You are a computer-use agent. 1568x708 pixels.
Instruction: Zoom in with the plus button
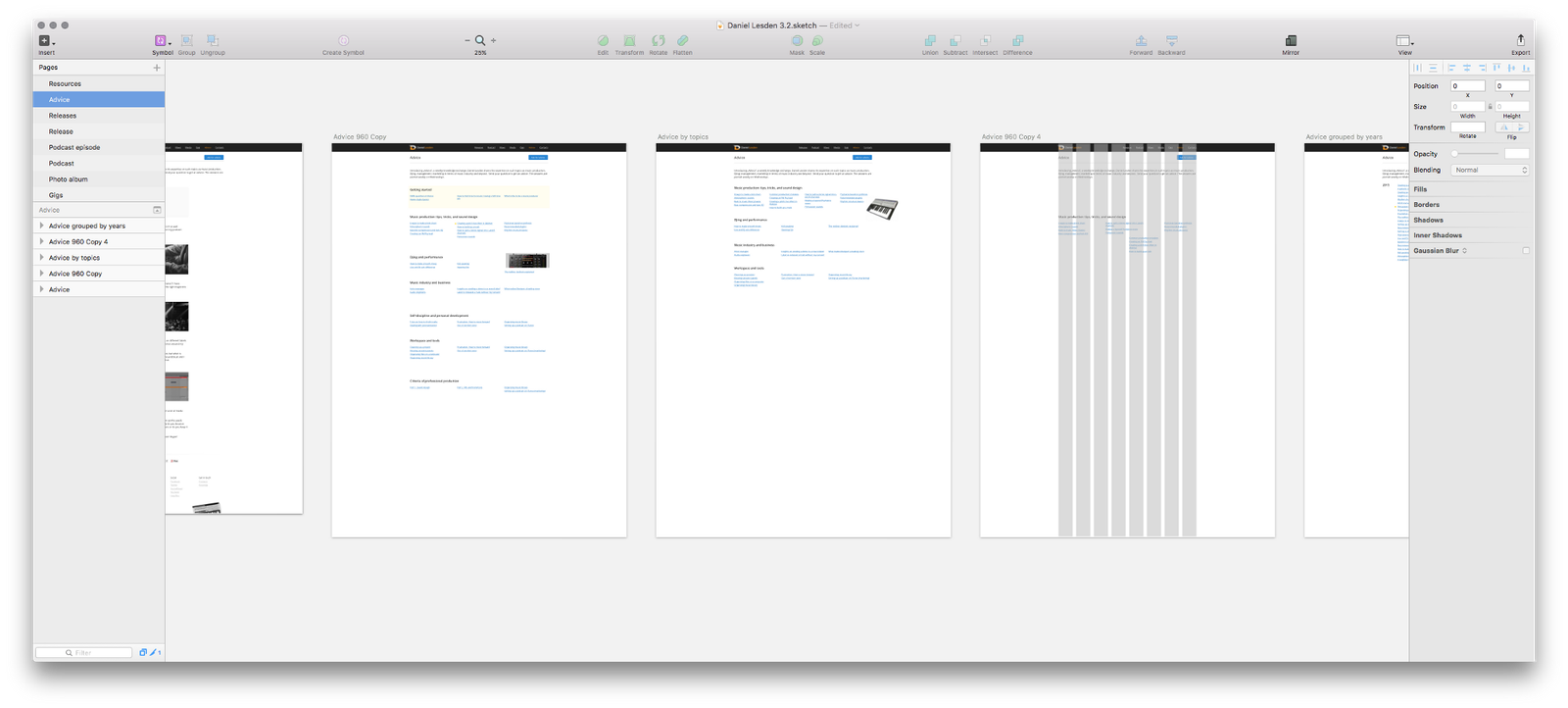(x=494, y=40)
